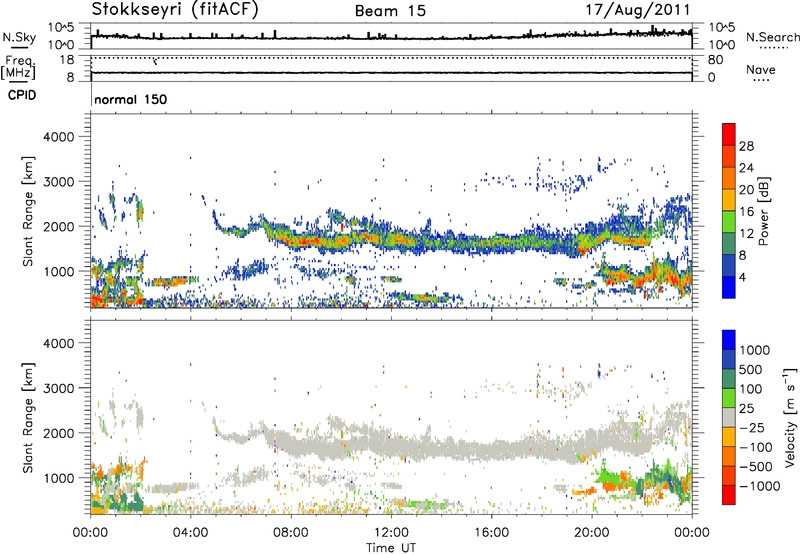Click the 'Slant Range [km]' label of Power panel
800x554 pixels.
[28, 211]
